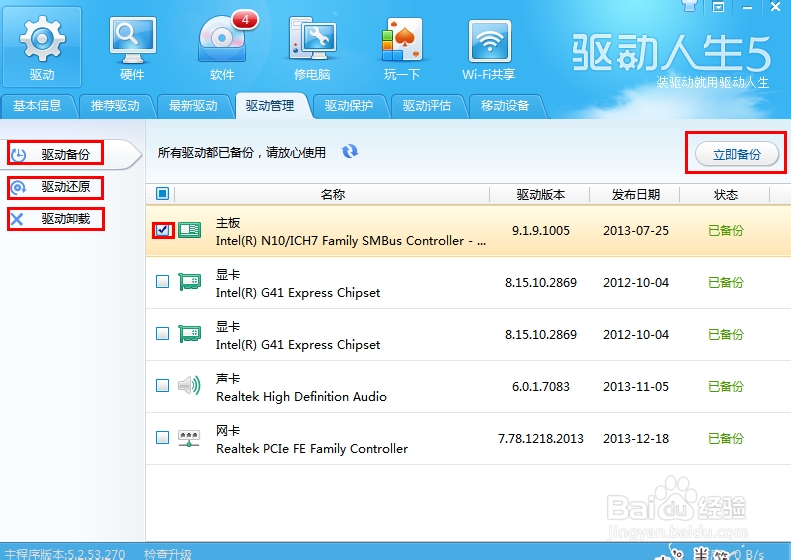Click the Intel(R) N10/ICH7 Family SMBus Controller text
The width and height of the screenshot is (791, 560).
click(351, 241)
